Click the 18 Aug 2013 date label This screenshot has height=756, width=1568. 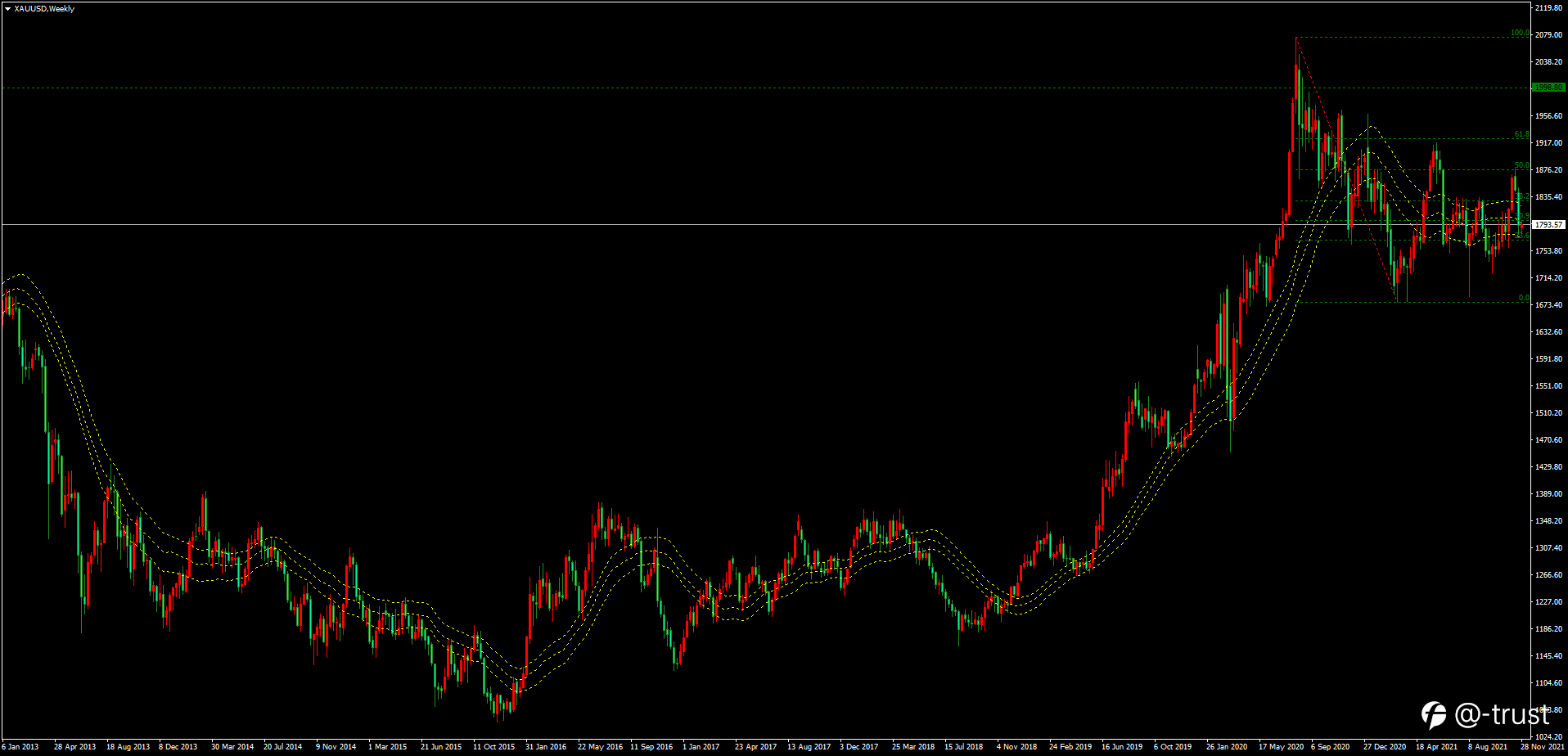pyautogui.click(x=128, y=747)
